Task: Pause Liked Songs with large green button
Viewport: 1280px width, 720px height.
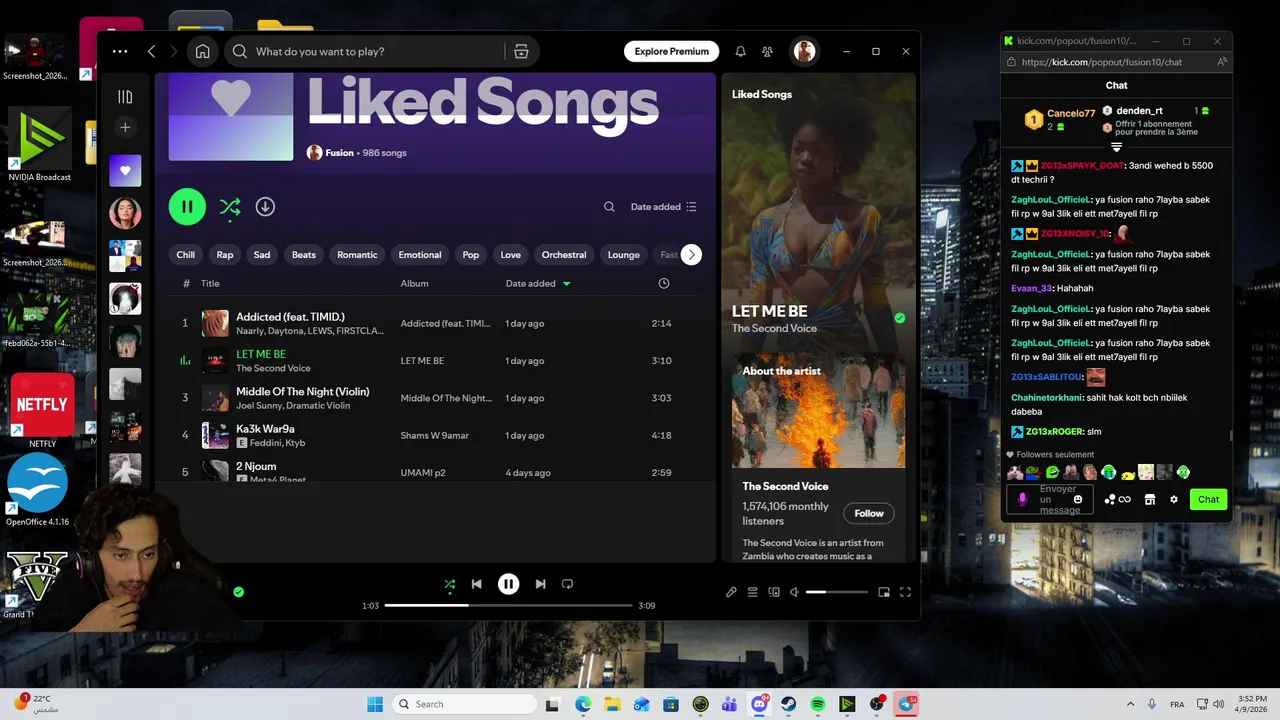Action: [x=187, y=207]
